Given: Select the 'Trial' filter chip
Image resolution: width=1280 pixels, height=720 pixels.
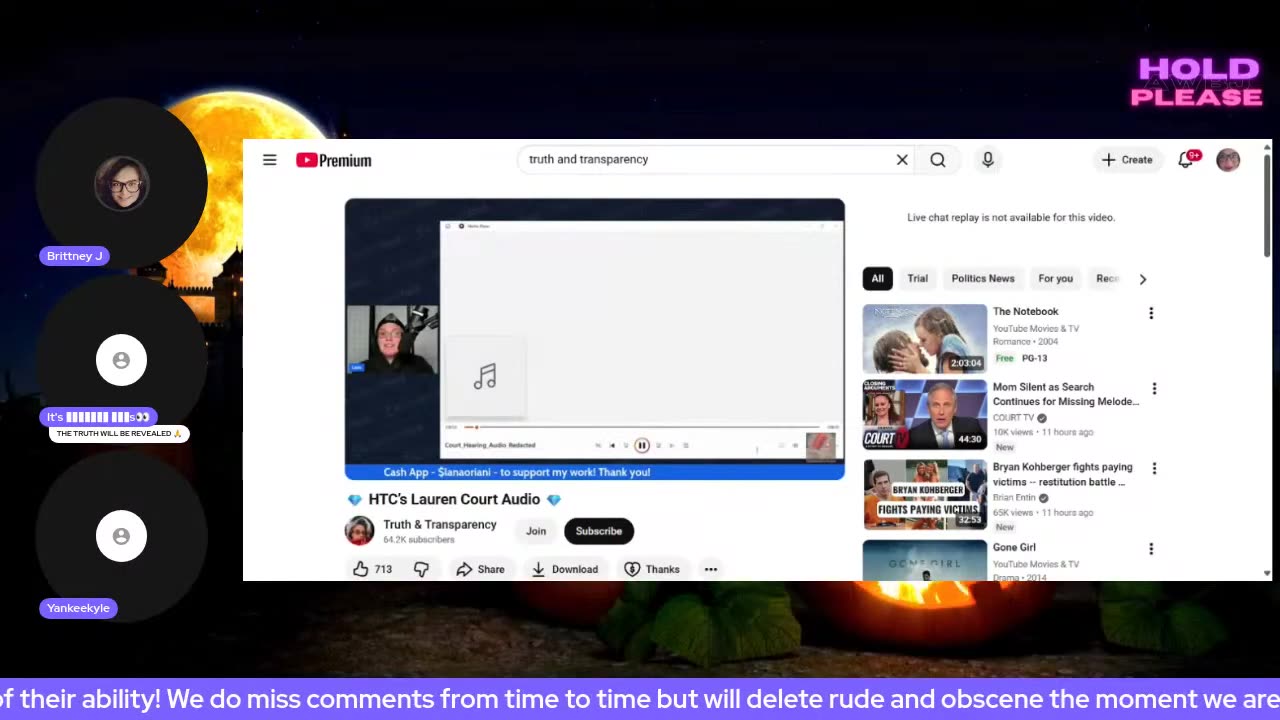Looking at the screenshot, I should (918, 279).
